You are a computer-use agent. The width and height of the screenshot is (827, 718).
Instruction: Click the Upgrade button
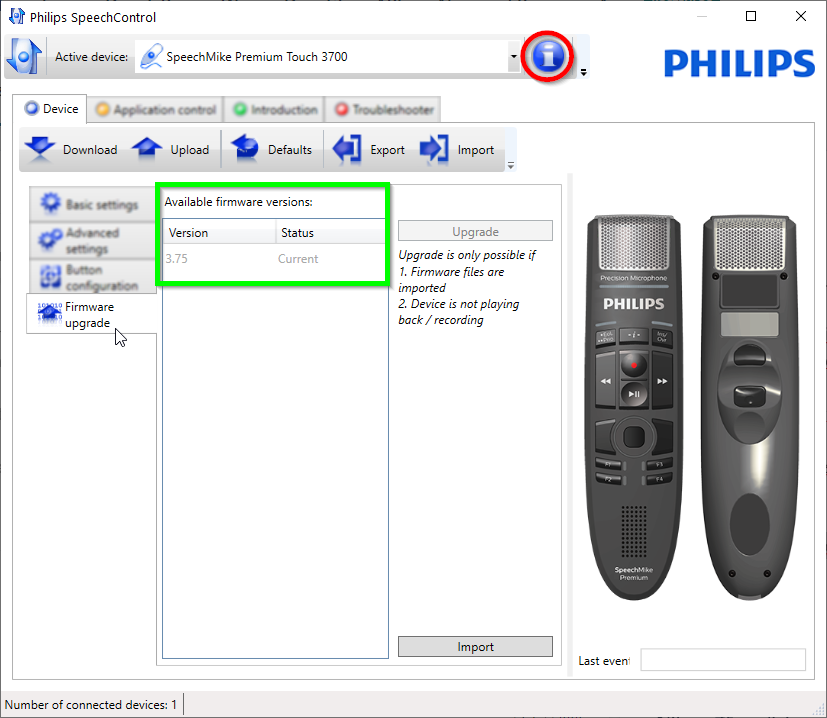[475, 231]
